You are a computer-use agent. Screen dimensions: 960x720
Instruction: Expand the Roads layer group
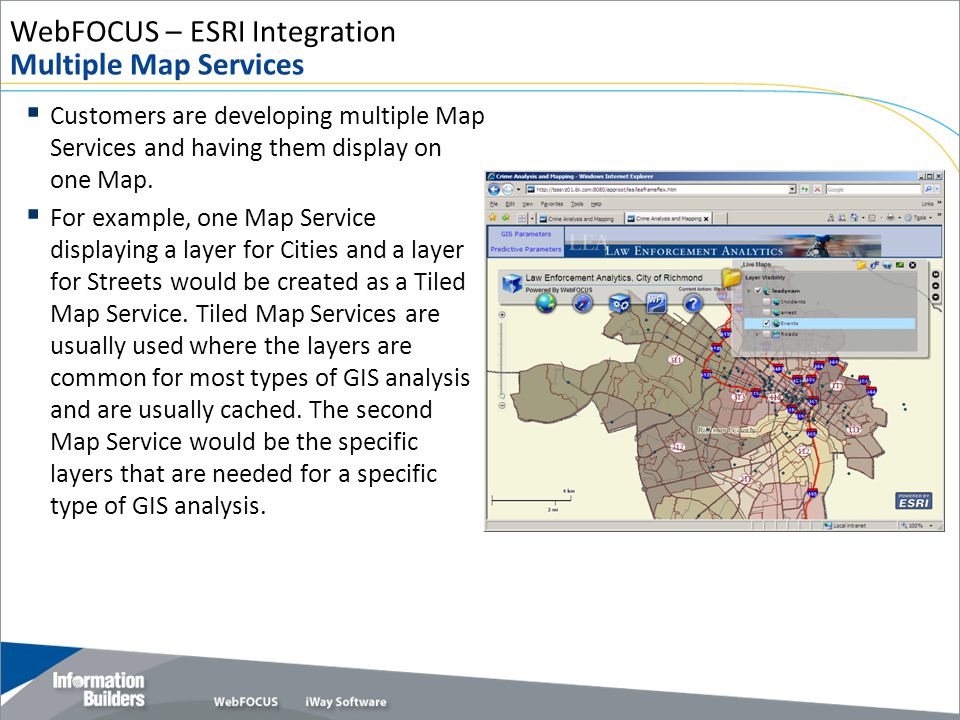[x=757, y=334]
